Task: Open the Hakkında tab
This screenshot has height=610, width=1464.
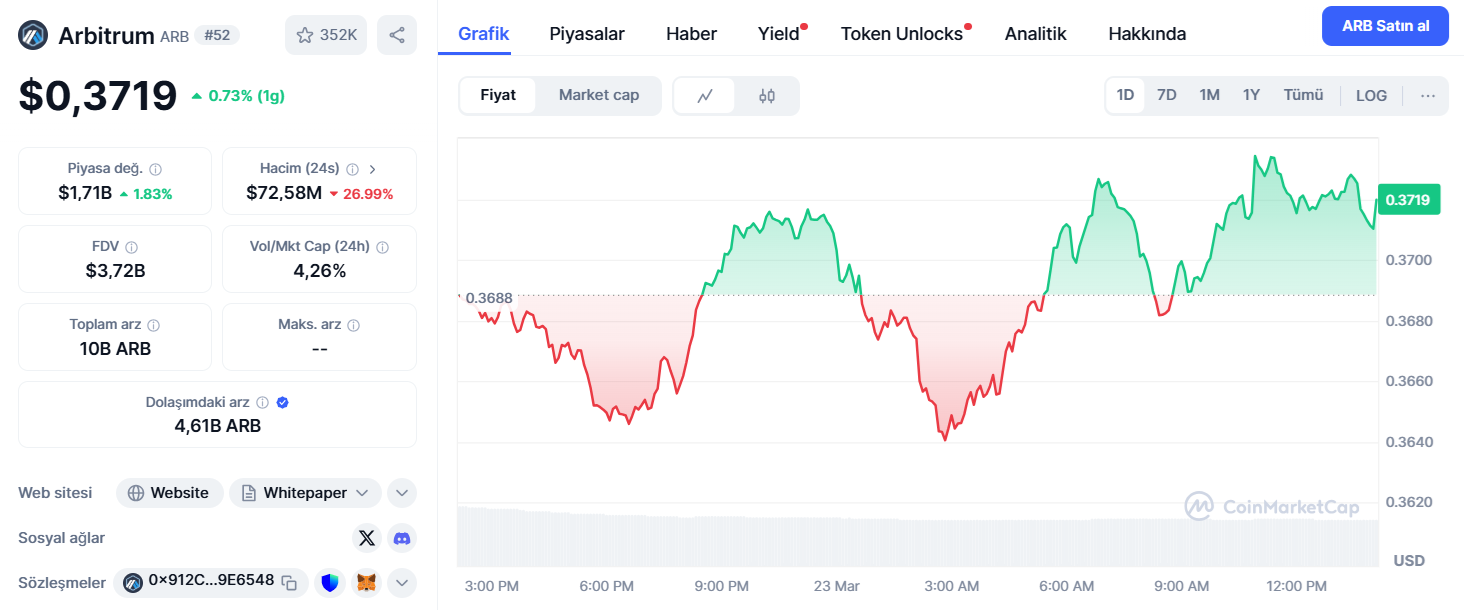Action: pos(1148,34)
